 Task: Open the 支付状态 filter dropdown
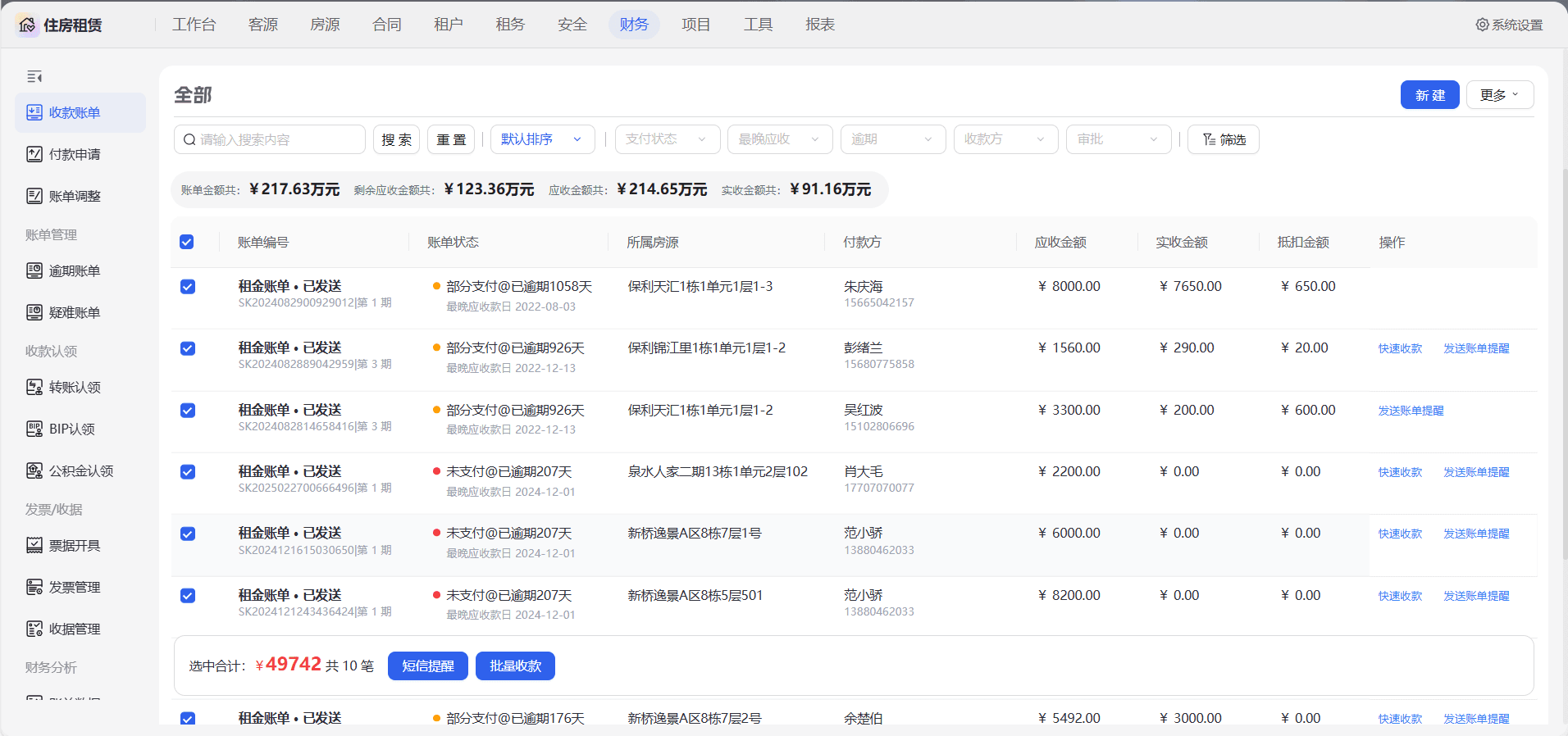click(668, 139)
